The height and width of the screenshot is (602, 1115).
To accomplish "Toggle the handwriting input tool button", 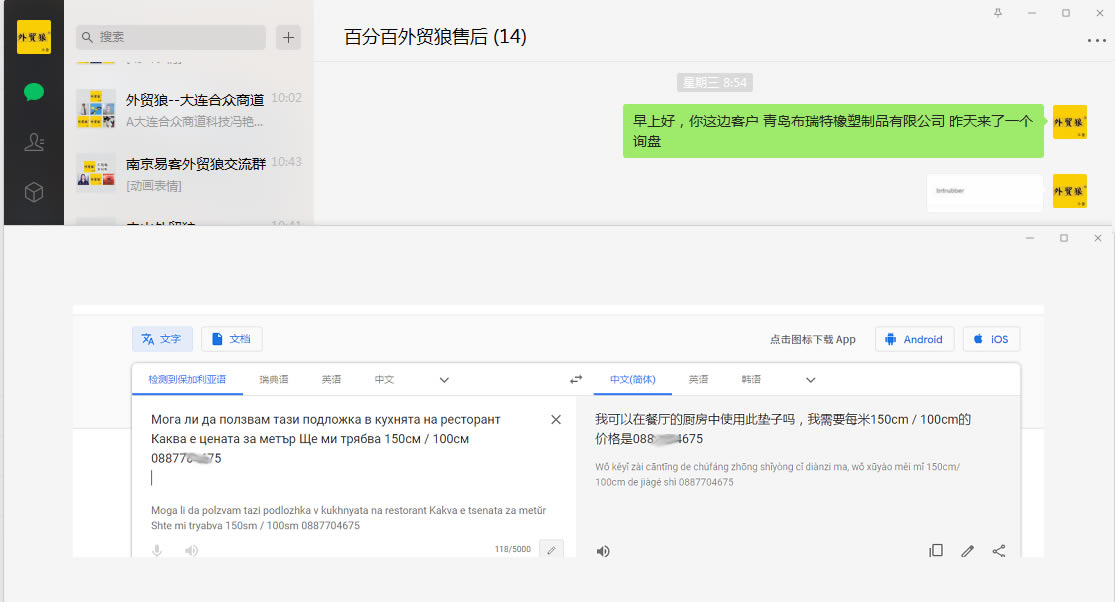I will tap(551, 550).
